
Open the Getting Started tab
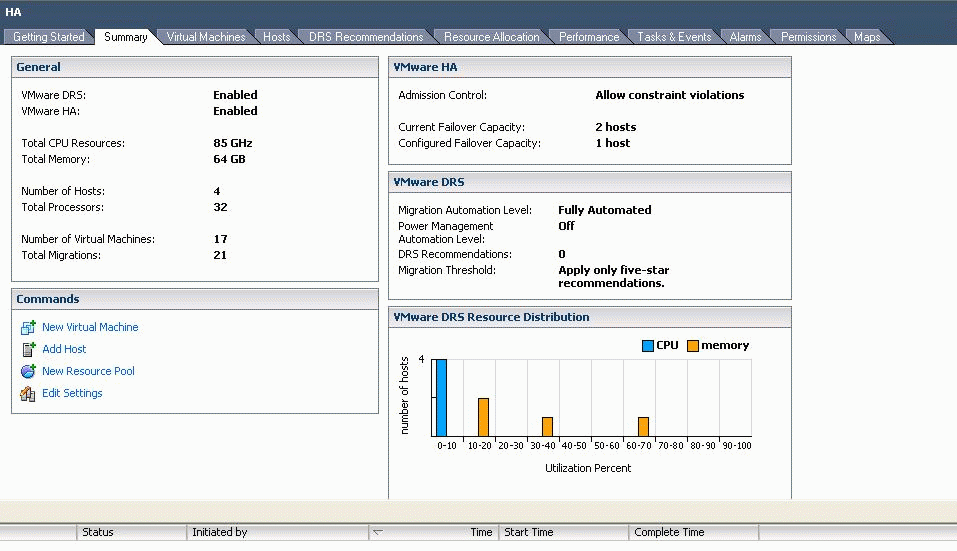click(49, 37)
